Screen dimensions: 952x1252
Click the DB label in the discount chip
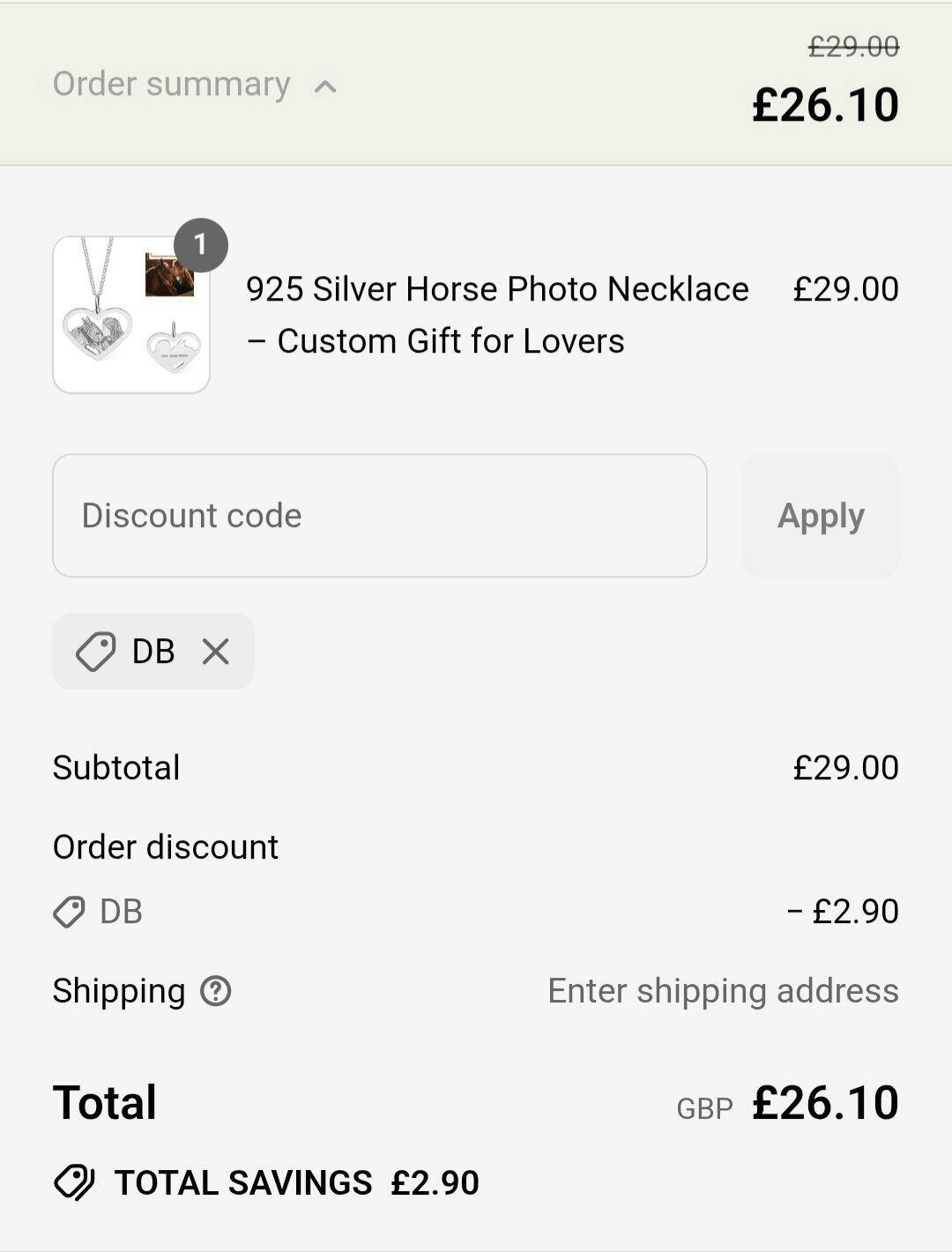tap(153, 652)
